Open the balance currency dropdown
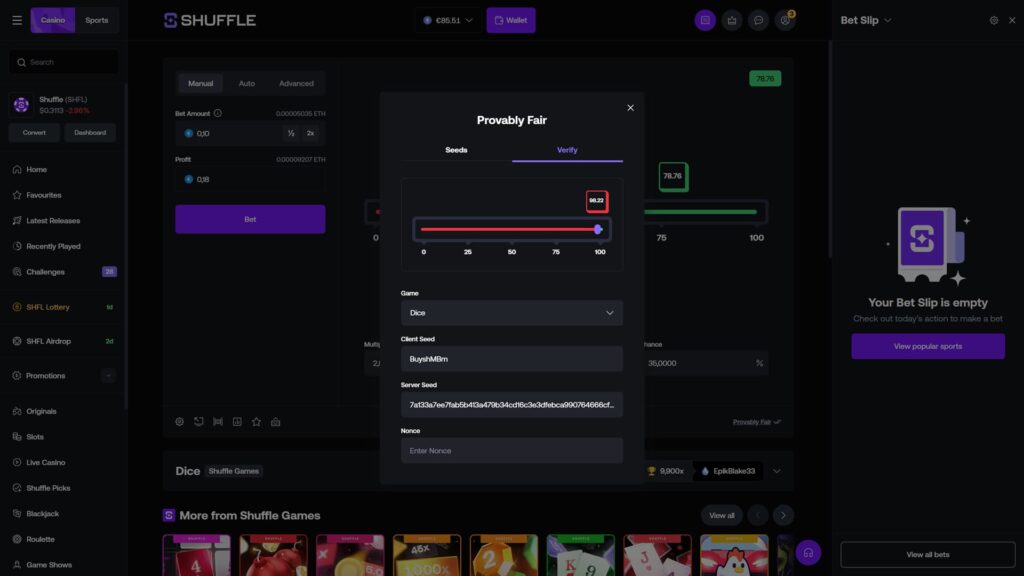The height and width of the screenshot is (576, 1024). coord(448,20)
